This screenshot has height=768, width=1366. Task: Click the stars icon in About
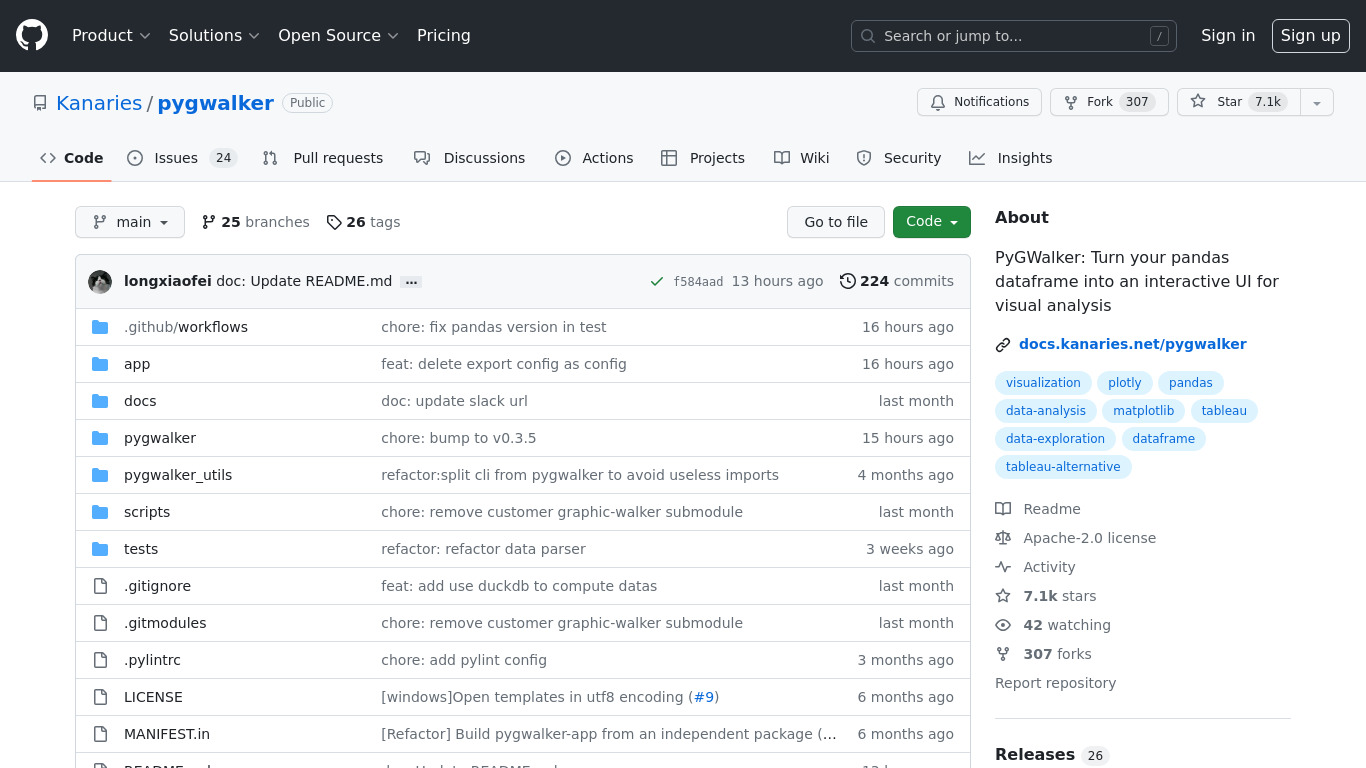(1003, 596)
